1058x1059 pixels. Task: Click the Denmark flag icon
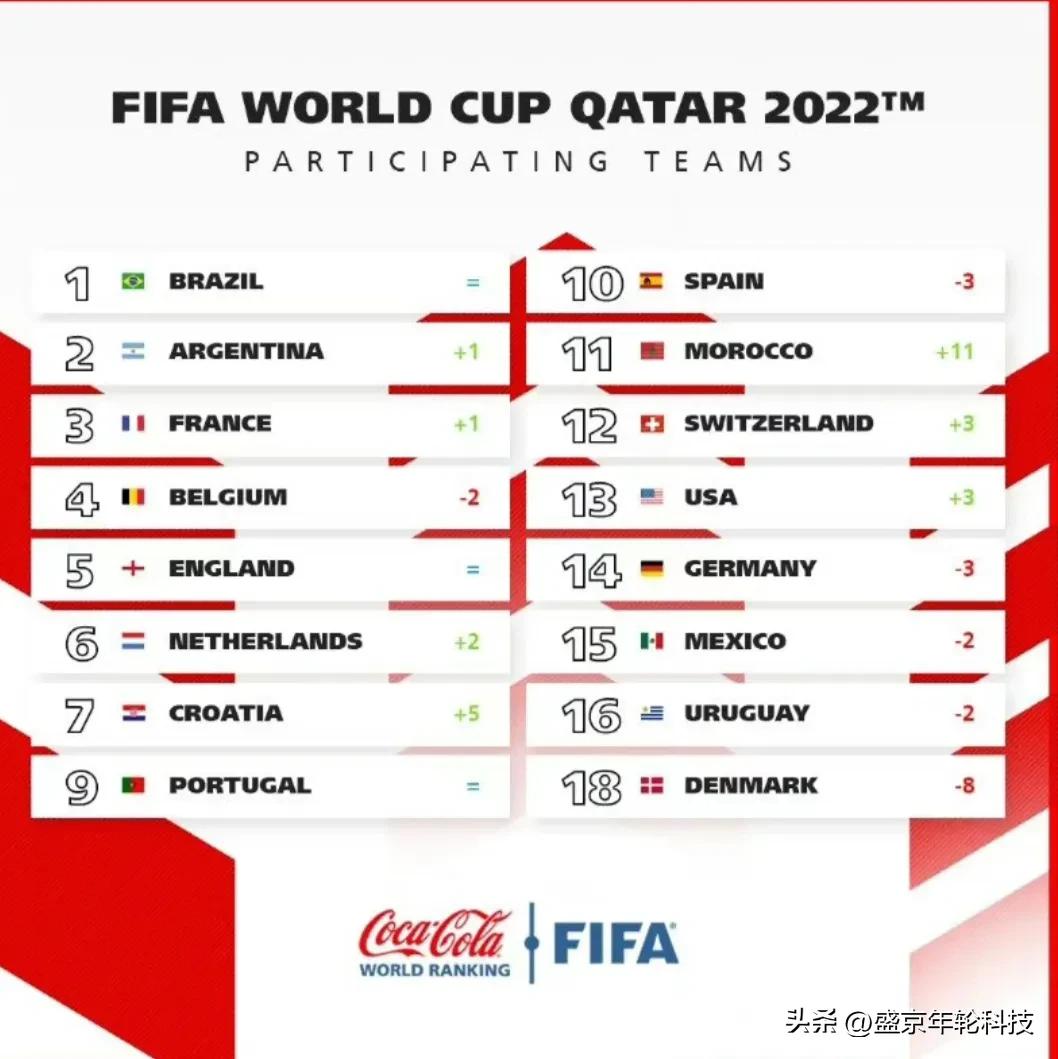(x=651, y=786)
